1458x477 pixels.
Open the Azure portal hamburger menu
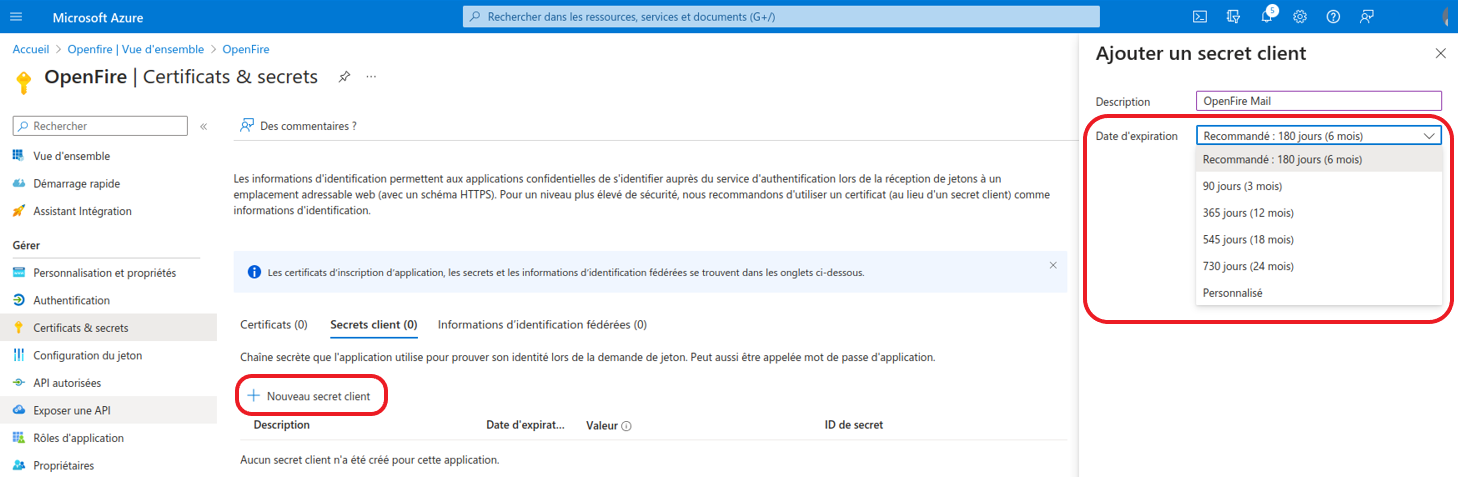point(16,17)
